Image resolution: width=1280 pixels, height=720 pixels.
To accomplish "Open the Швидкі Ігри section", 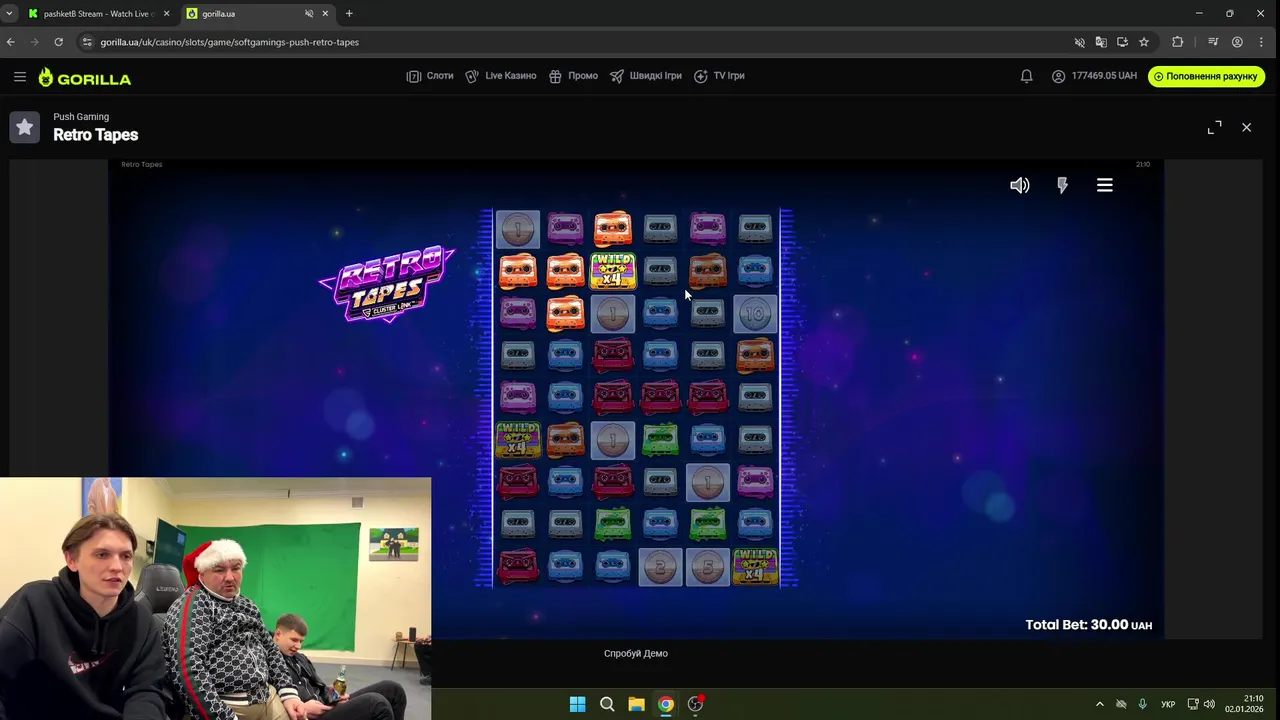I will click(x=646, y=76).
